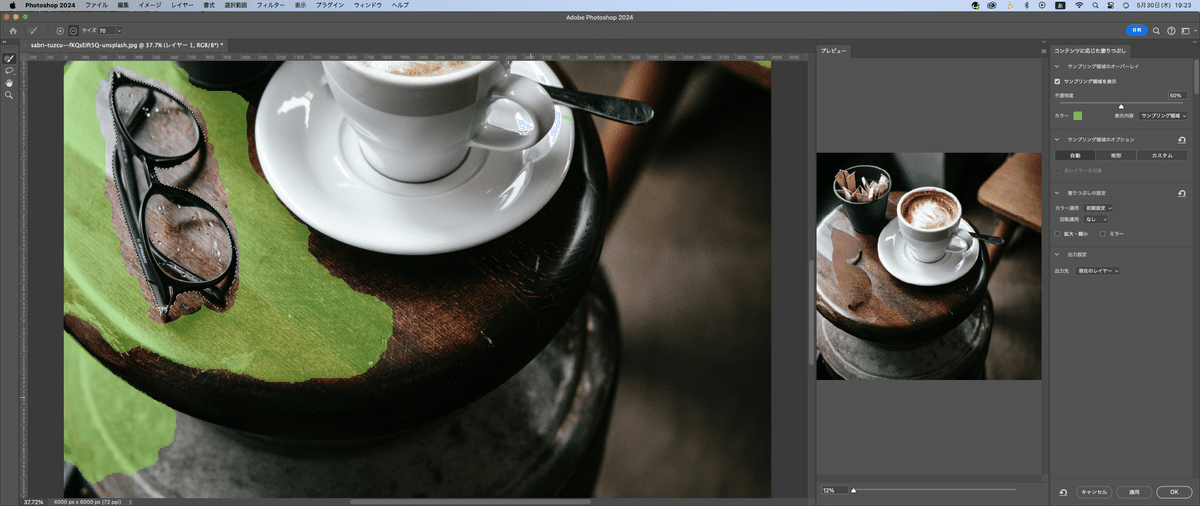1200x506 pixels.
Task: Select the カスタム sampling option
Action: [x=1162, y=155]
